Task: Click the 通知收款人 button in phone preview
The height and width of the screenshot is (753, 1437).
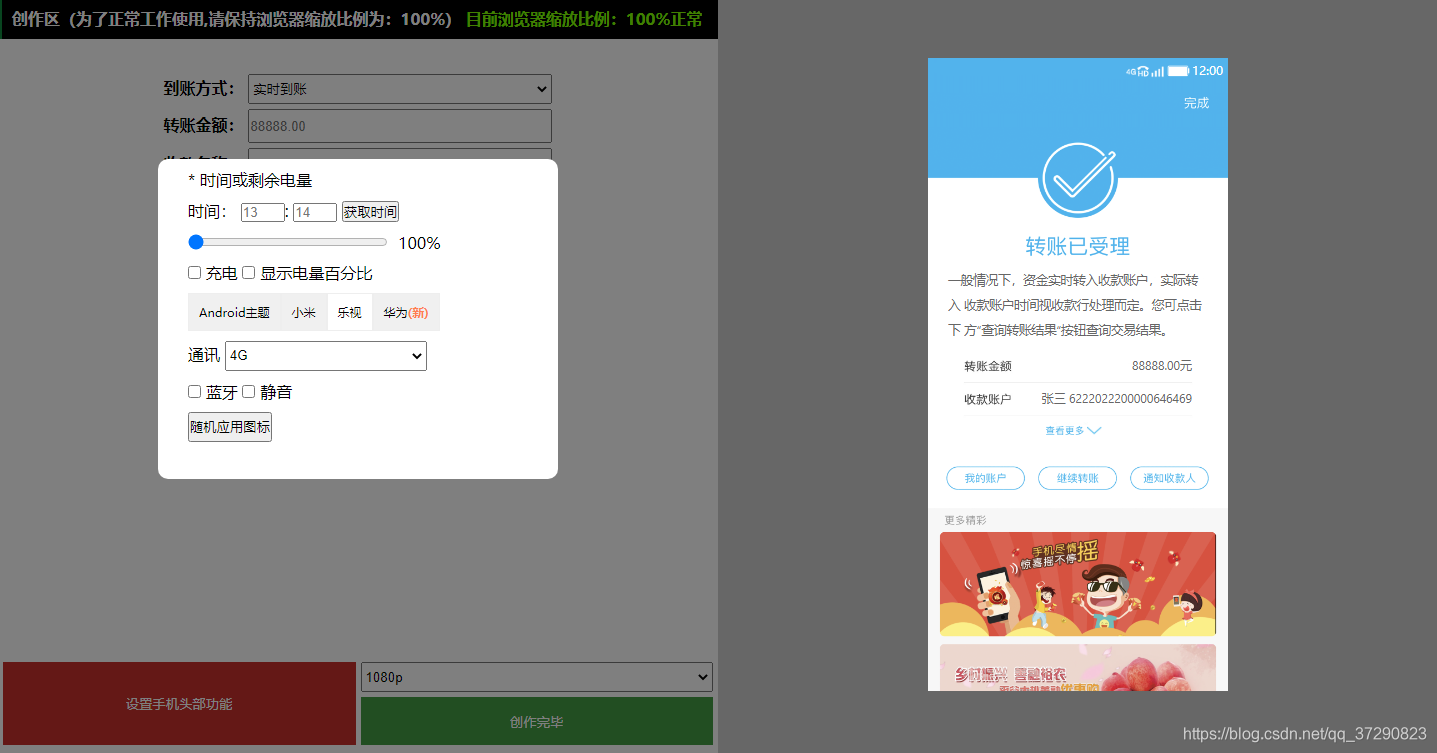Action: (1169, 478)
